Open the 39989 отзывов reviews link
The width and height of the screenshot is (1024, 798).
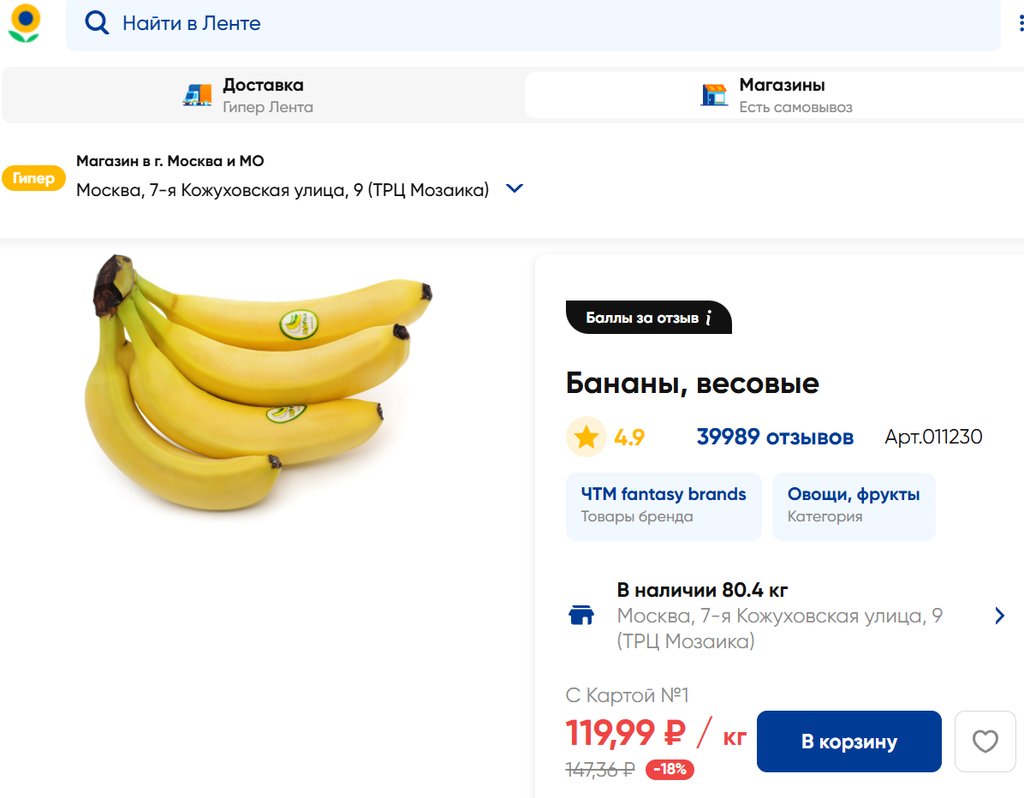point(775,437)
